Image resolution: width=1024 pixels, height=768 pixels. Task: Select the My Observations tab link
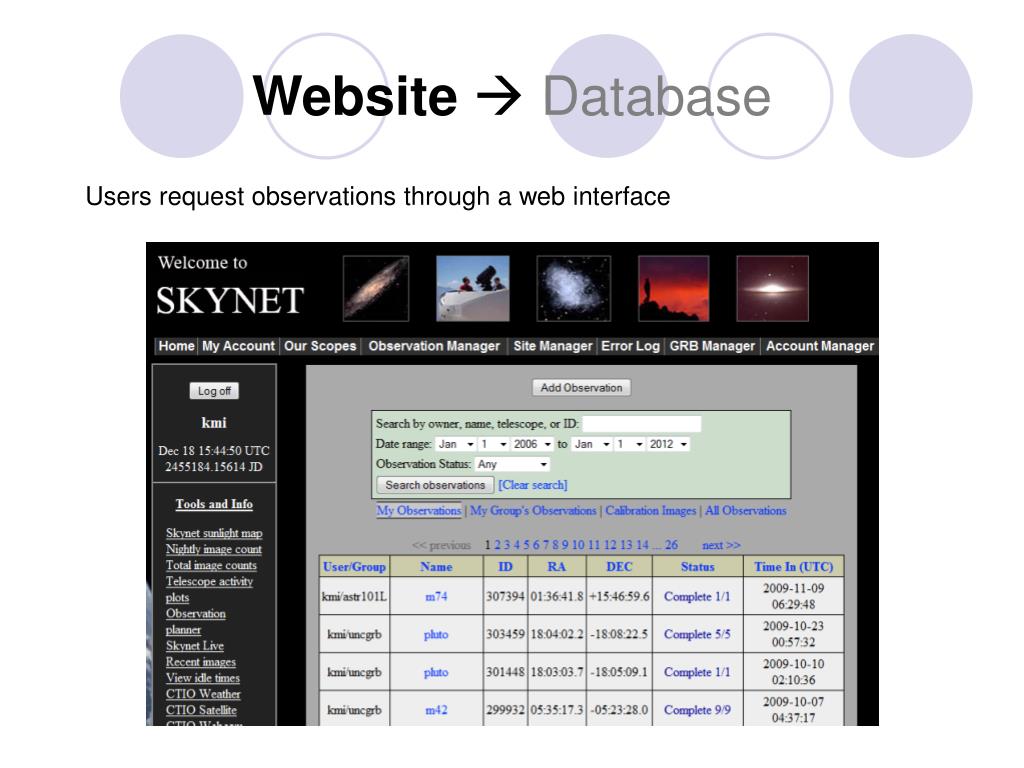pyautogui.click(x=419, y=511)
